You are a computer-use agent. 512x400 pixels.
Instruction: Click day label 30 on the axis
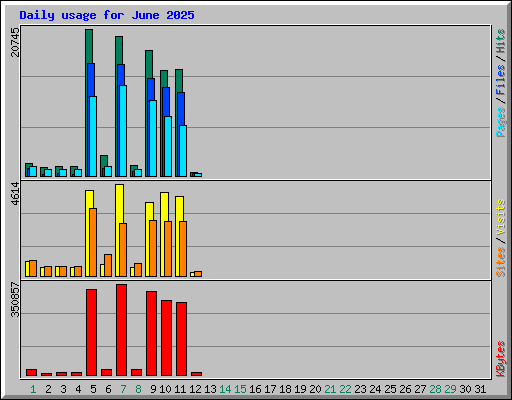pyautogui.click(x=465, y=389)
